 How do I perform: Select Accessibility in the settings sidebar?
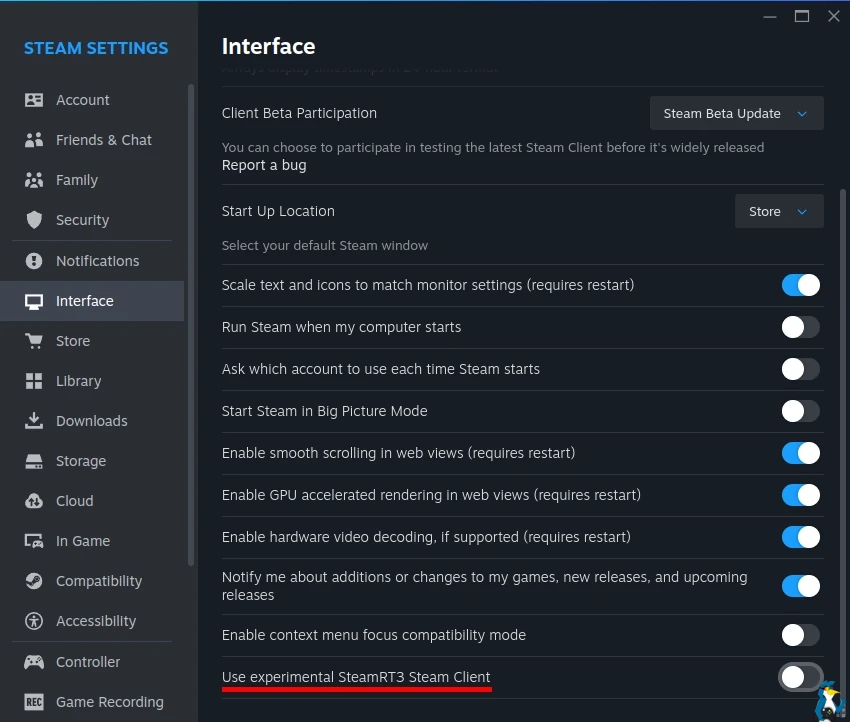click(95, 621)
